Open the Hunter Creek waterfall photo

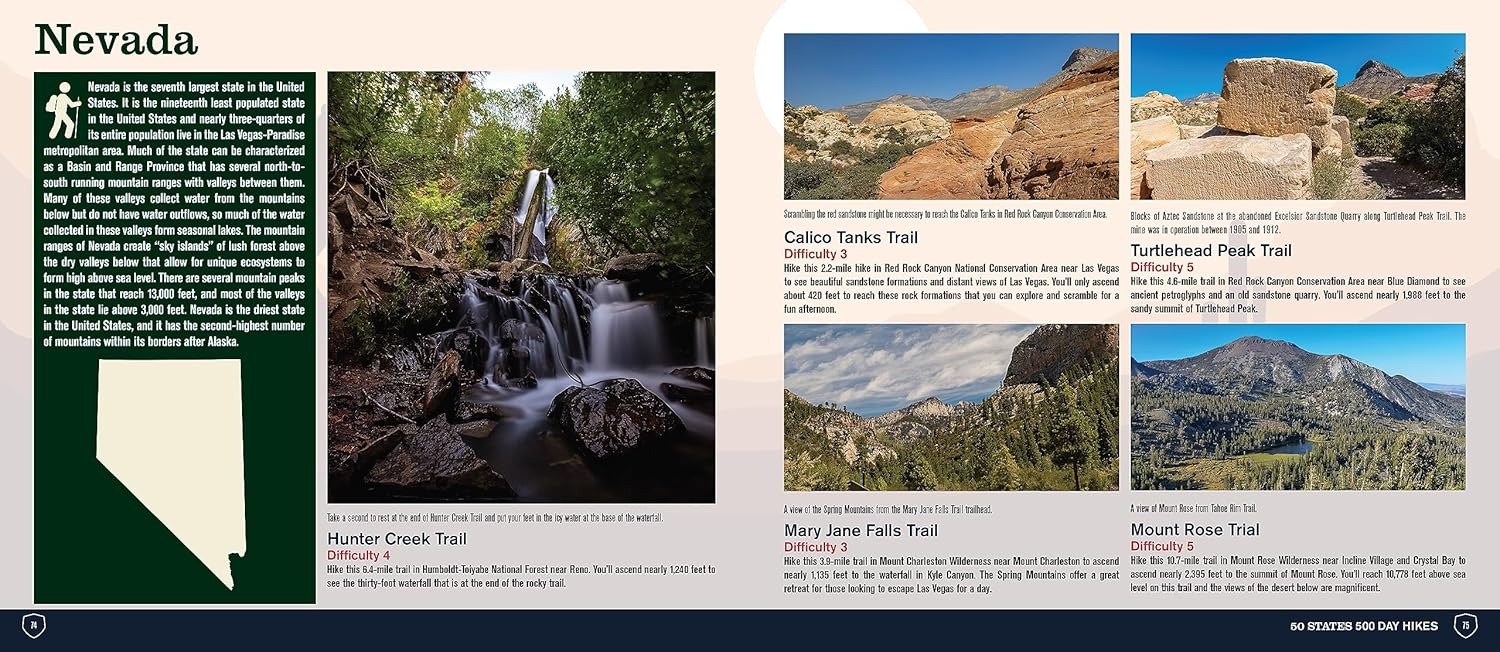(x=521, y=287)
